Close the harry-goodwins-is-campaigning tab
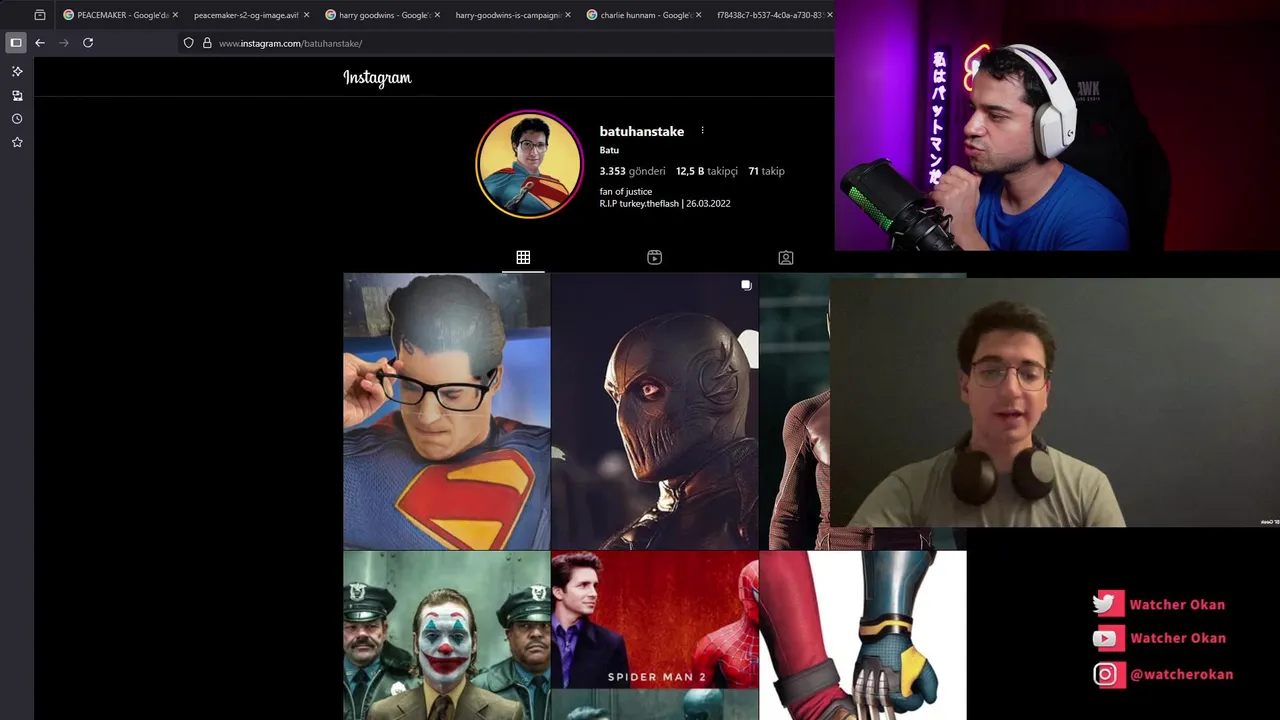This screenshot has height=720, width=1280. [568, 15]
